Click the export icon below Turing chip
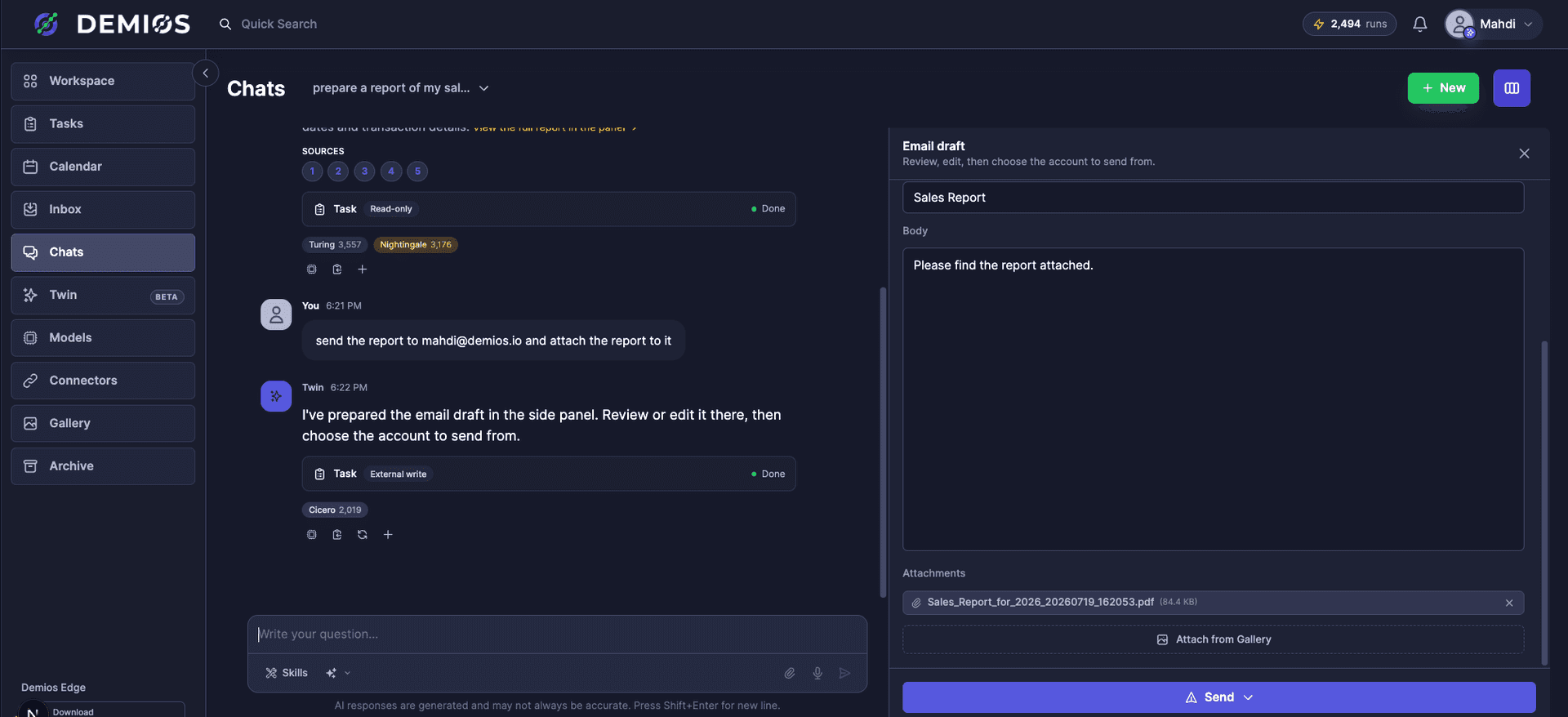The height and width of the screenshot is (717, 1568). tap(337, 269)
